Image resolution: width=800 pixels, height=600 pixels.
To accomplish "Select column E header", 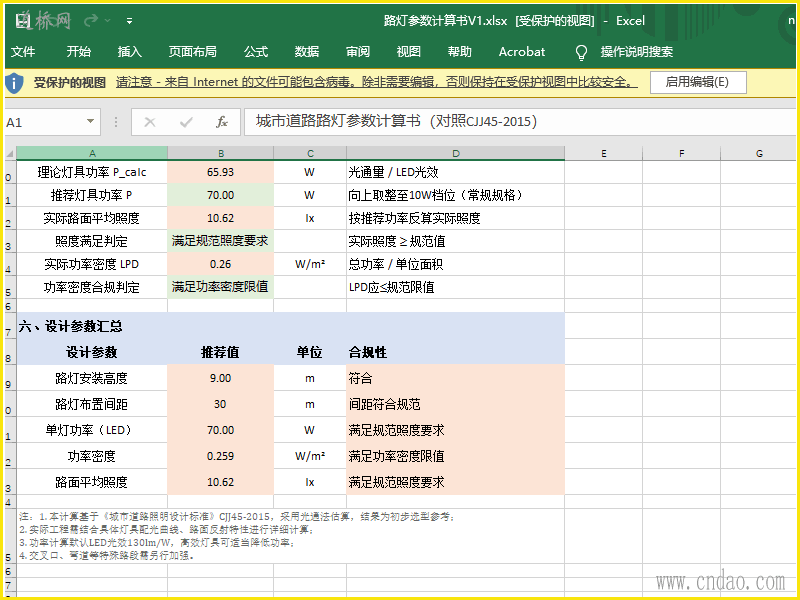I will click(x=604, y=153).
